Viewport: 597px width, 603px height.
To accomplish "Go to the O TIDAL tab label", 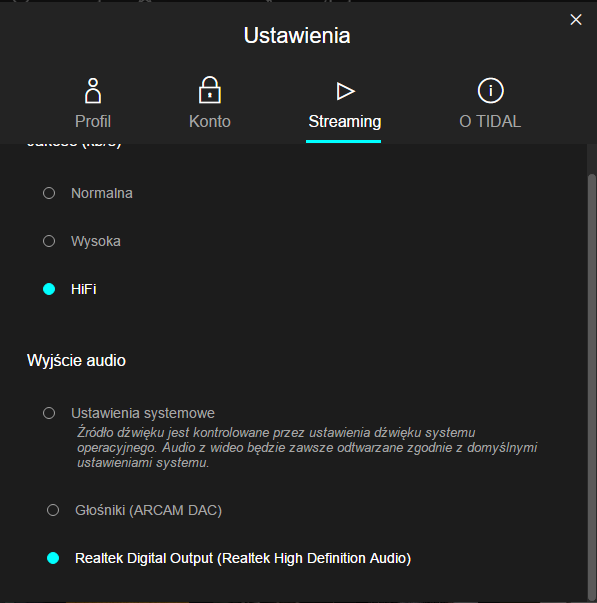I will tap(490, 122).
